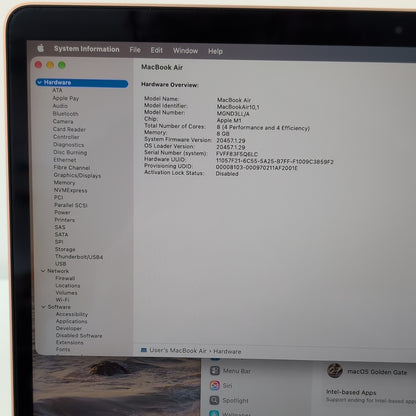Select Memory in the sidebar
Viewport: 416px width, 416px height.
65,183
